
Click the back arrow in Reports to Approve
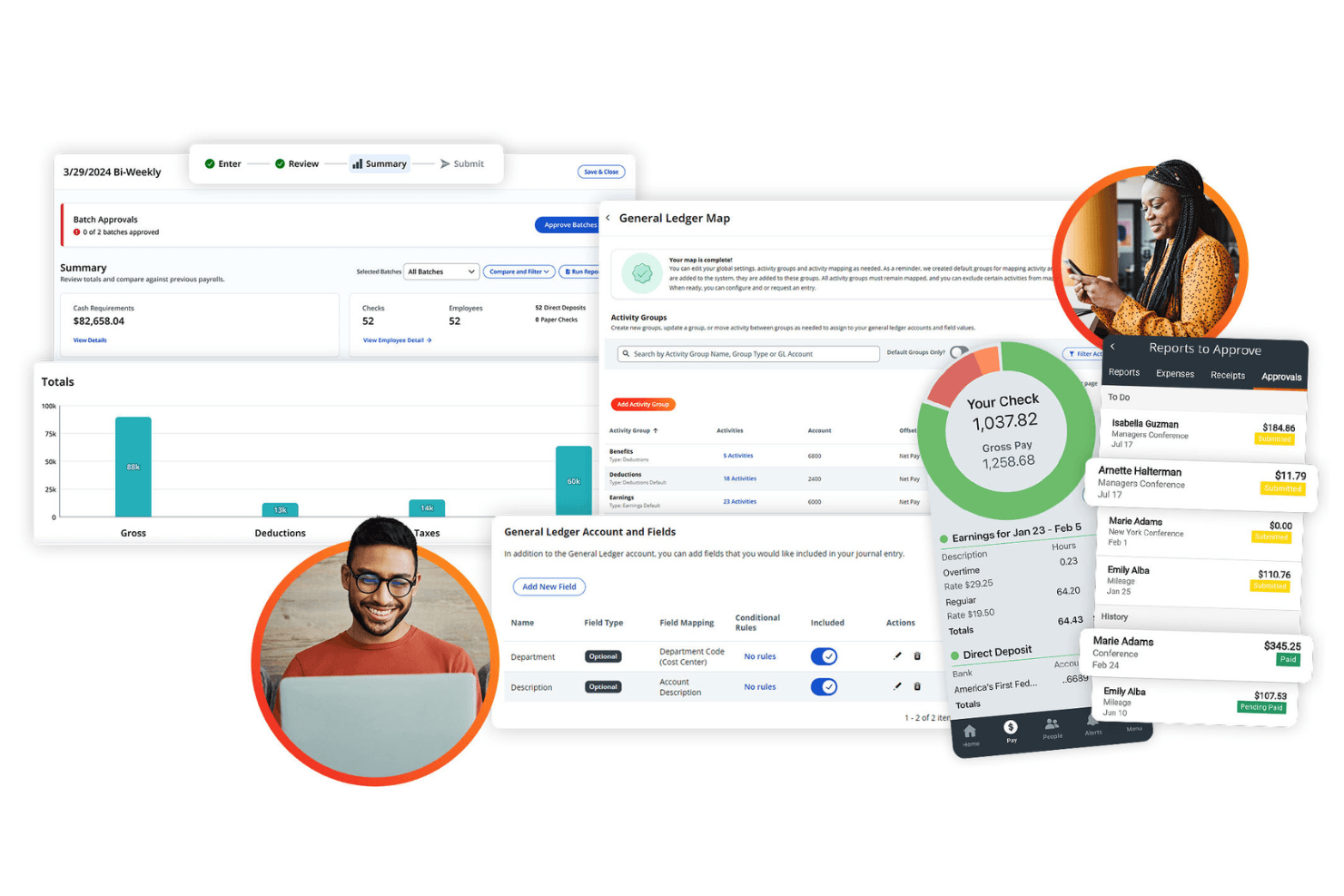pyautogui.click(x=1112, y=346)
